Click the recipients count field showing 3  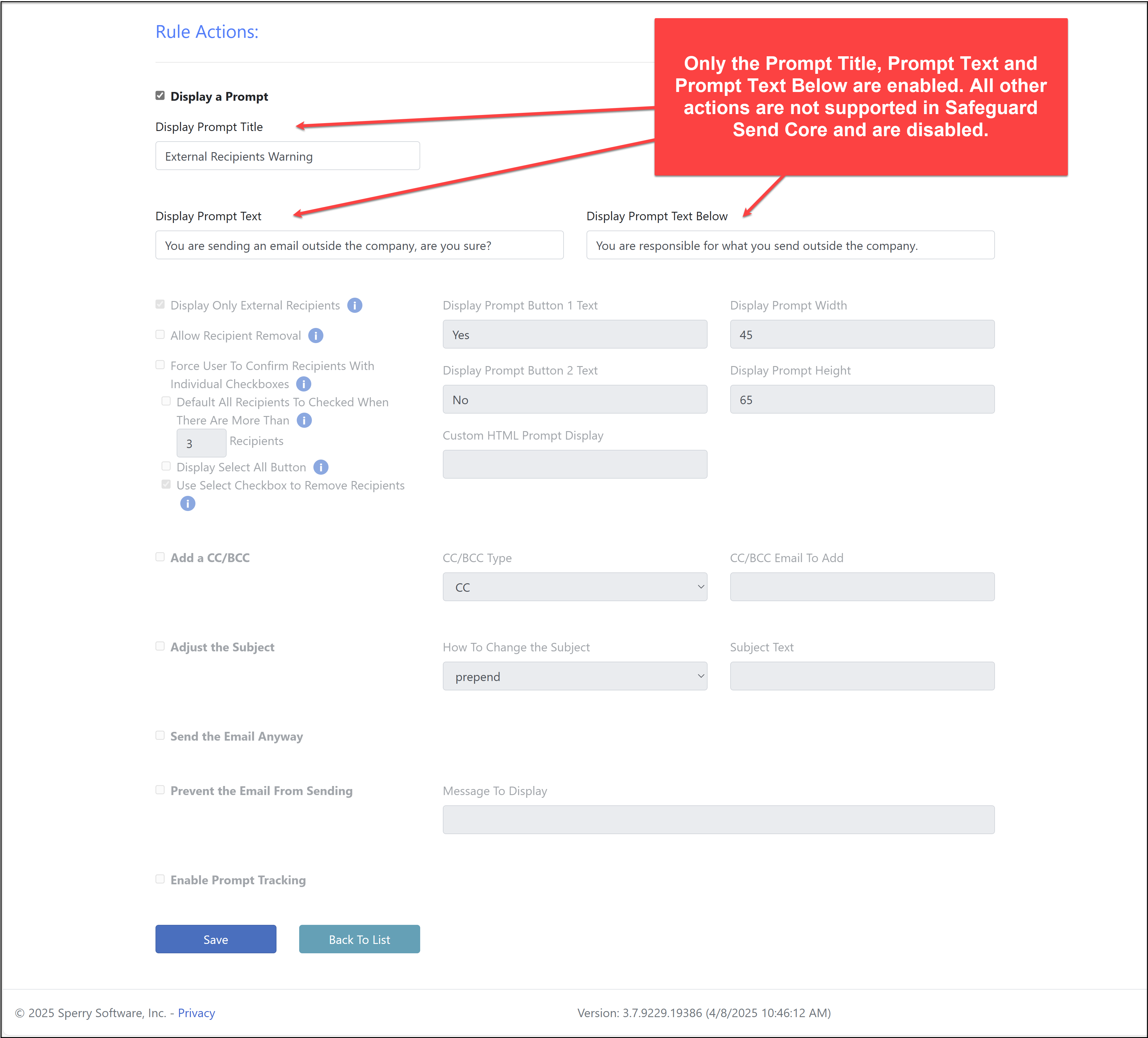201,443
